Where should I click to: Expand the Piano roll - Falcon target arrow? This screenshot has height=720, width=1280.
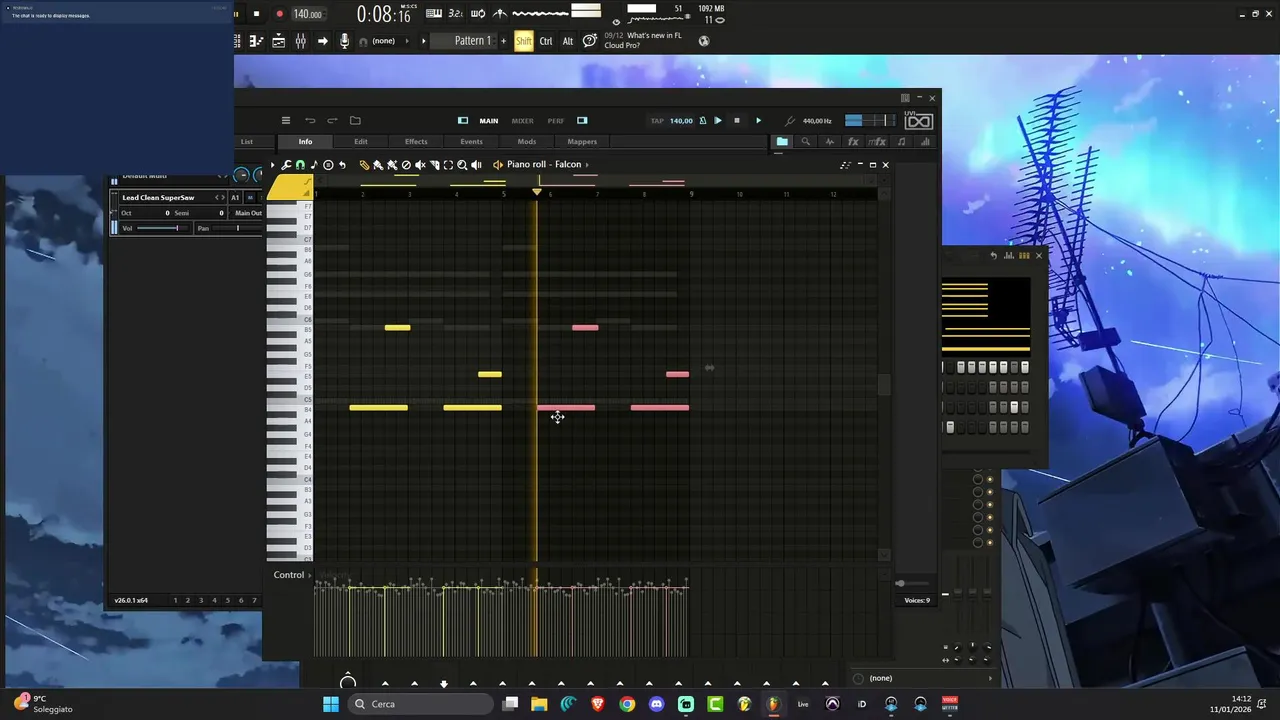click(x=588, y=165)
